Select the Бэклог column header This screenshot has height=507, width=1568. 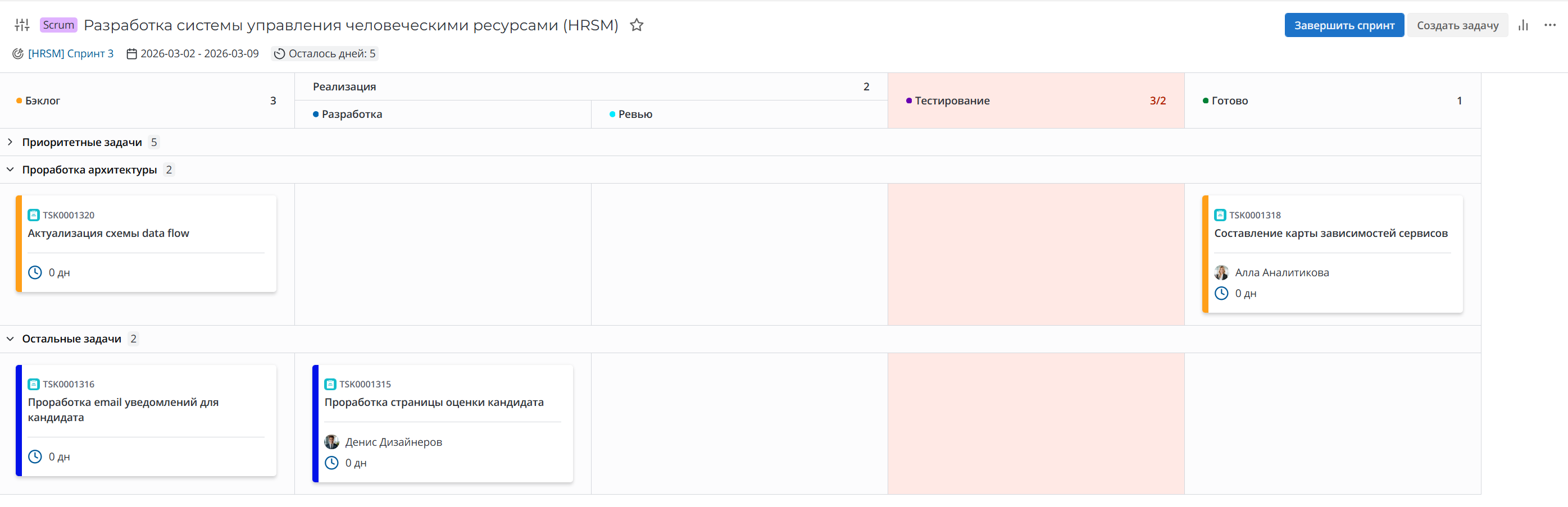pos(43,101)
